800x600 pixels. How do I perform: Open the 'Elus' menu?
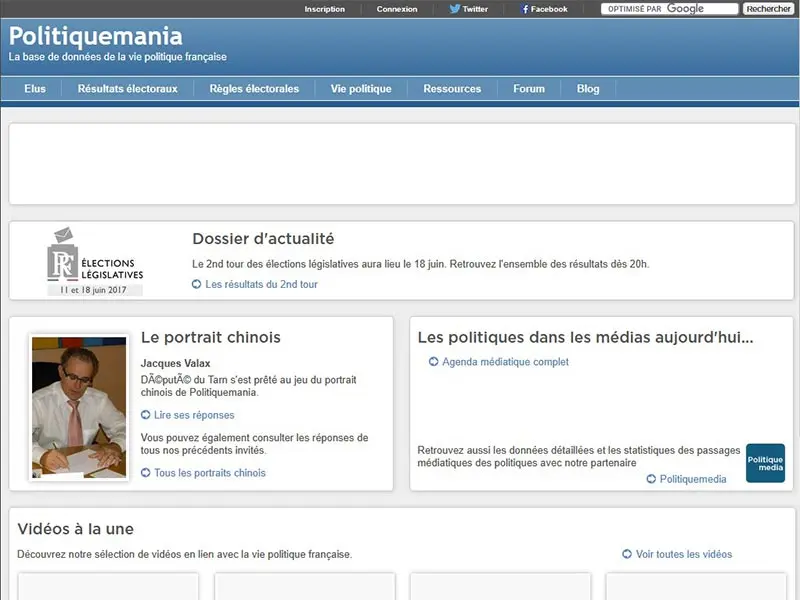35,88
